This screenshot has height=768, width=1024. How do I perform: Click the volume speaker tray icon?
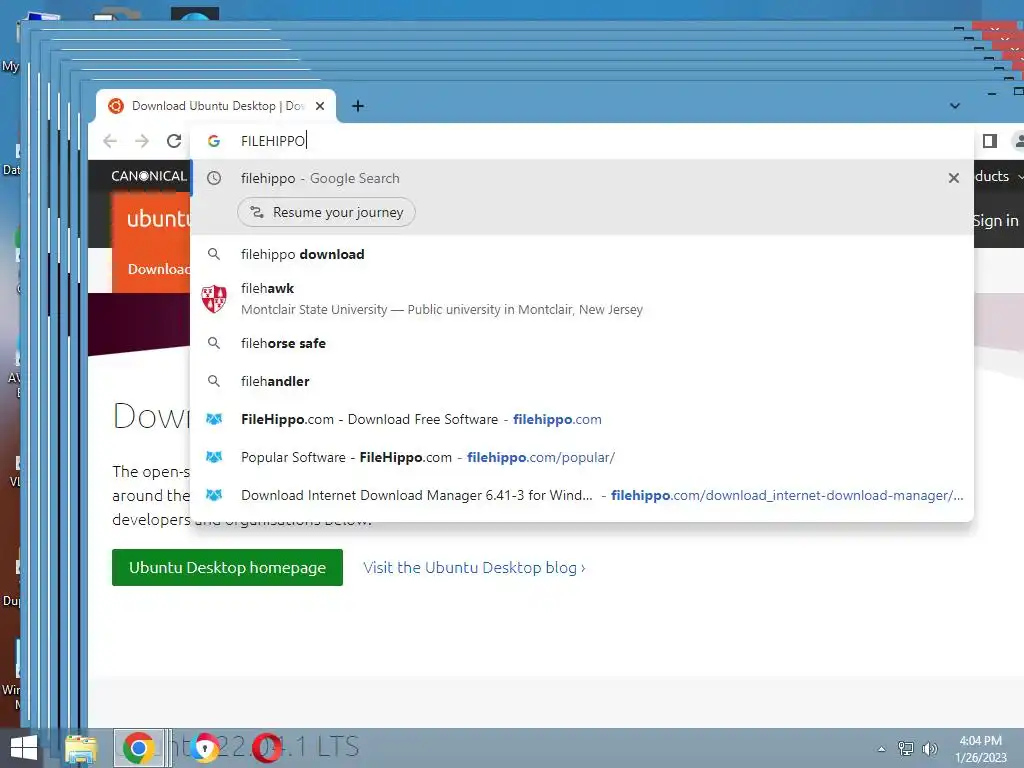930,748
